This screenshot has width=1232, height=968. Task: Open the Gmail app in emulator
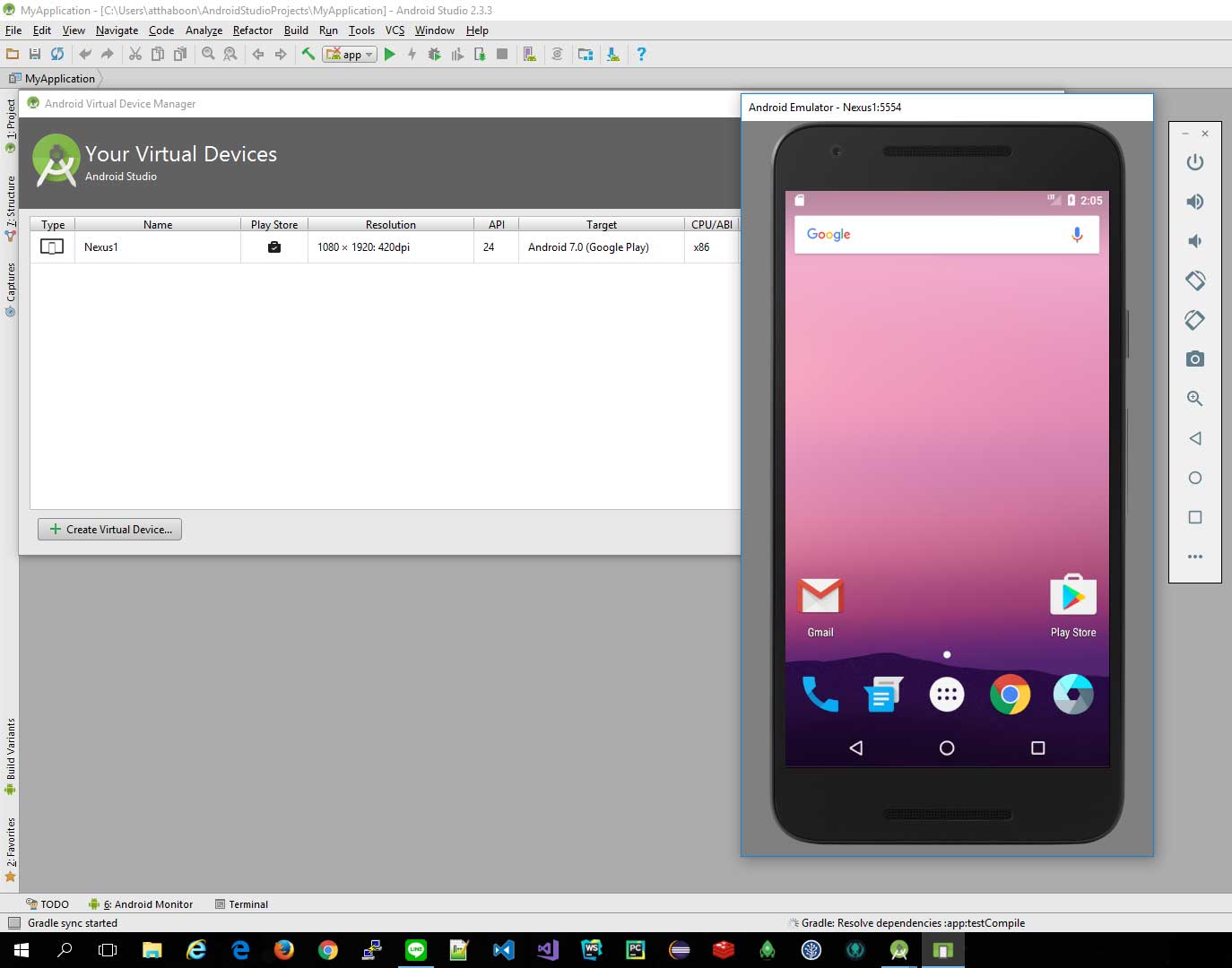(820, 607)
